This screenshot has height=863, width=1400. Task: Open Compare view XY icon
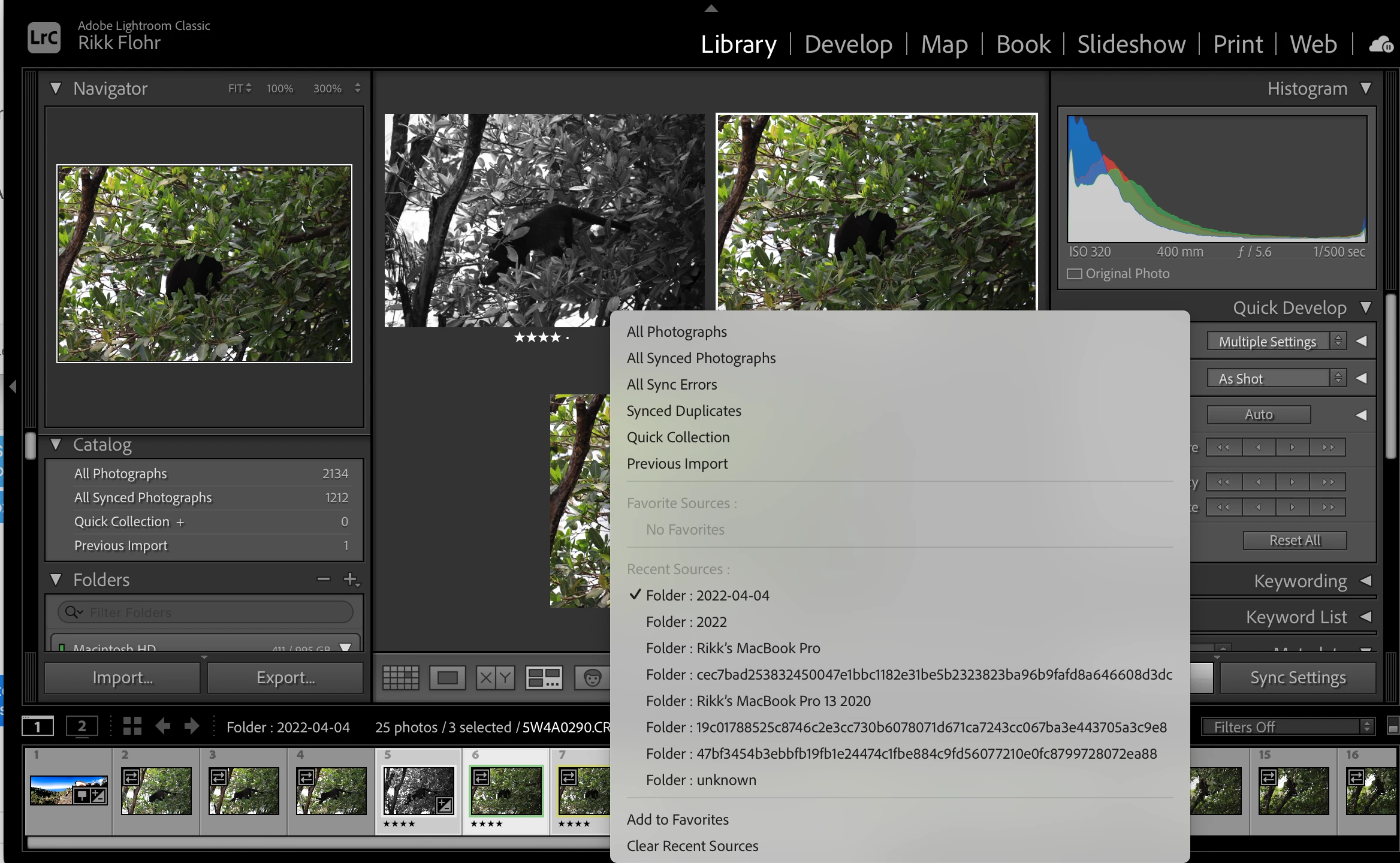495,678
